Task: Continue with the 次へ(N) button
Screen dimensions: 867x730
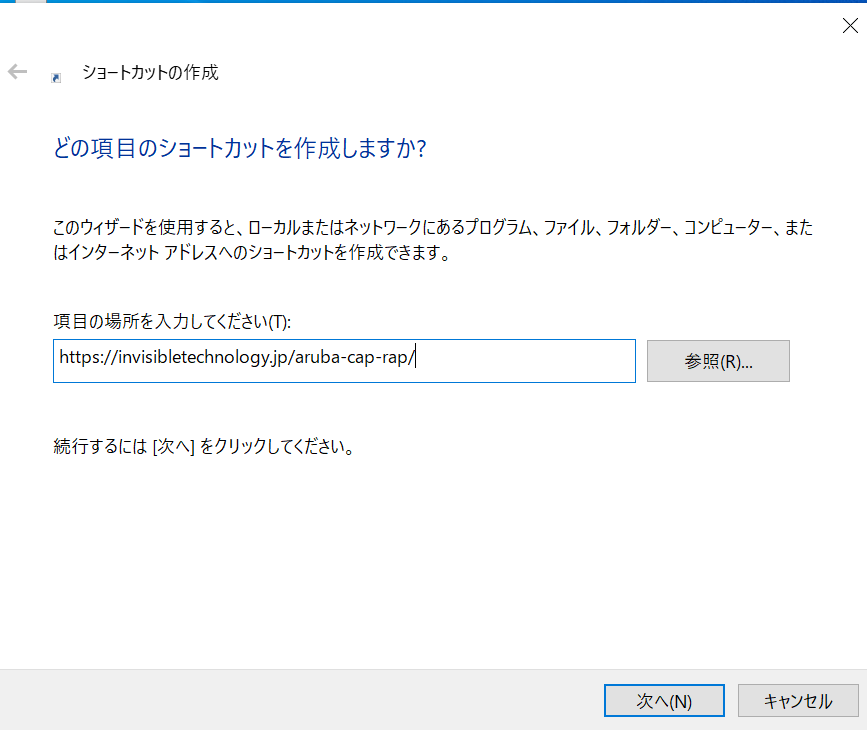Action: 664,701
